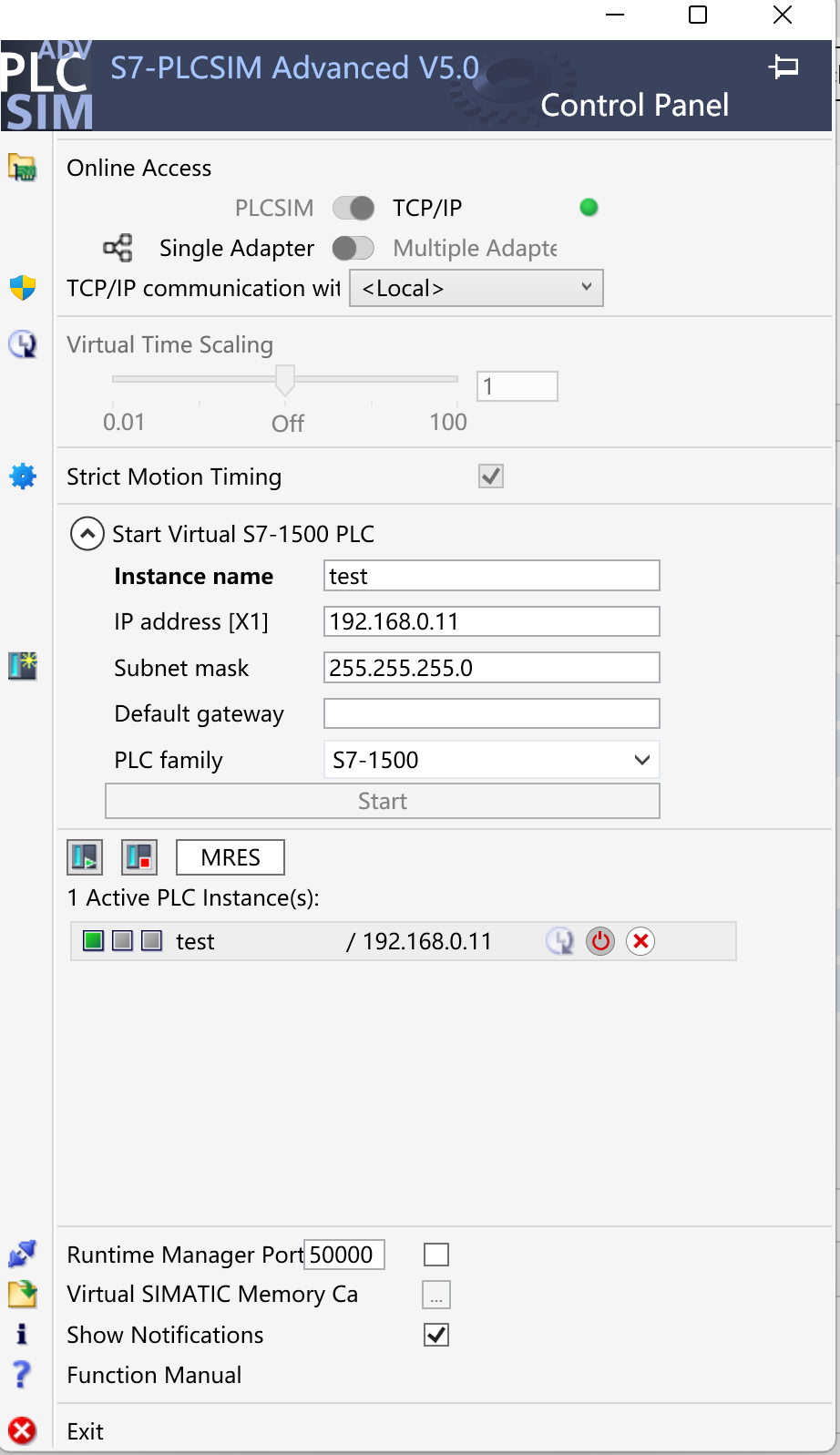
Task: Click the MRES memory reset button
Action: (x=230, y=857)
